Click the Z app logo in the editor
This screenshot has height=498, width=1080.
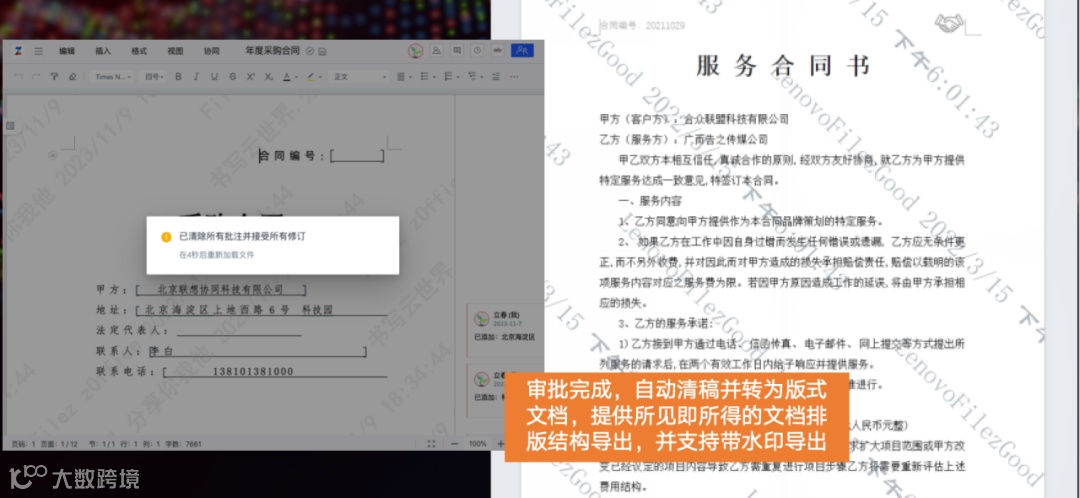coord(18,51)
